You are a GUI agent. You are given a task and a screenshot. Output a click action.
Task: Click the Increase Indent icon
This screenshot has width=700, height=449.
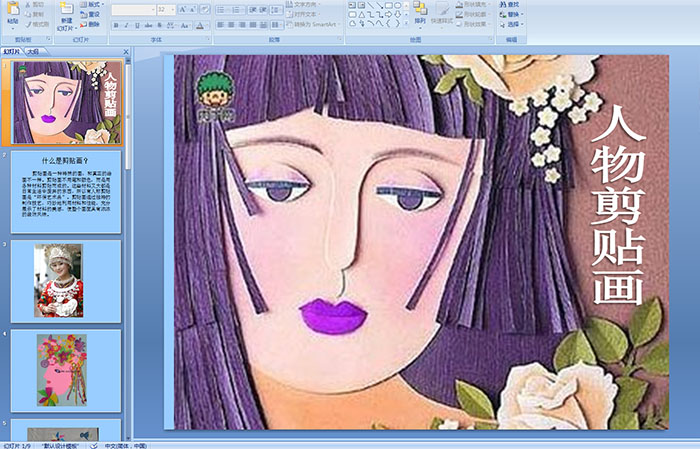pos(263,9)
